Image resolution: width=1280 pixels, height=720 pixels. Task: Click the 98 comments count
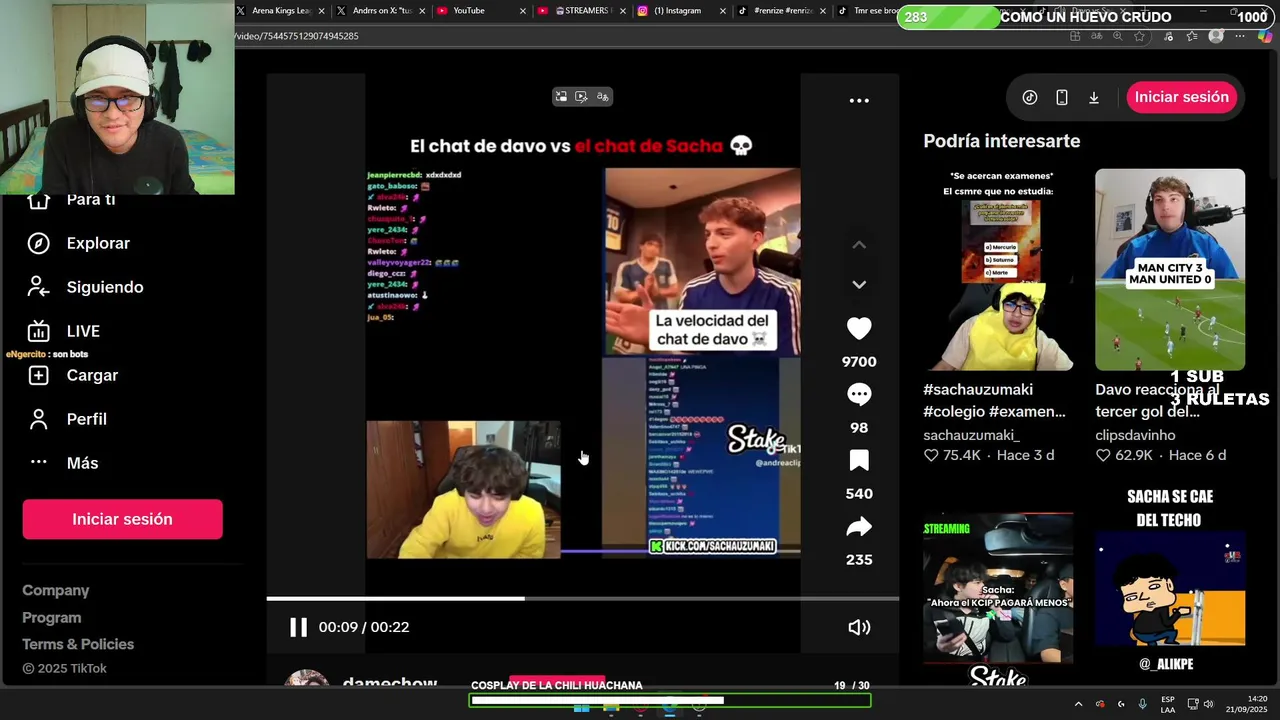(x=859, y=428)
